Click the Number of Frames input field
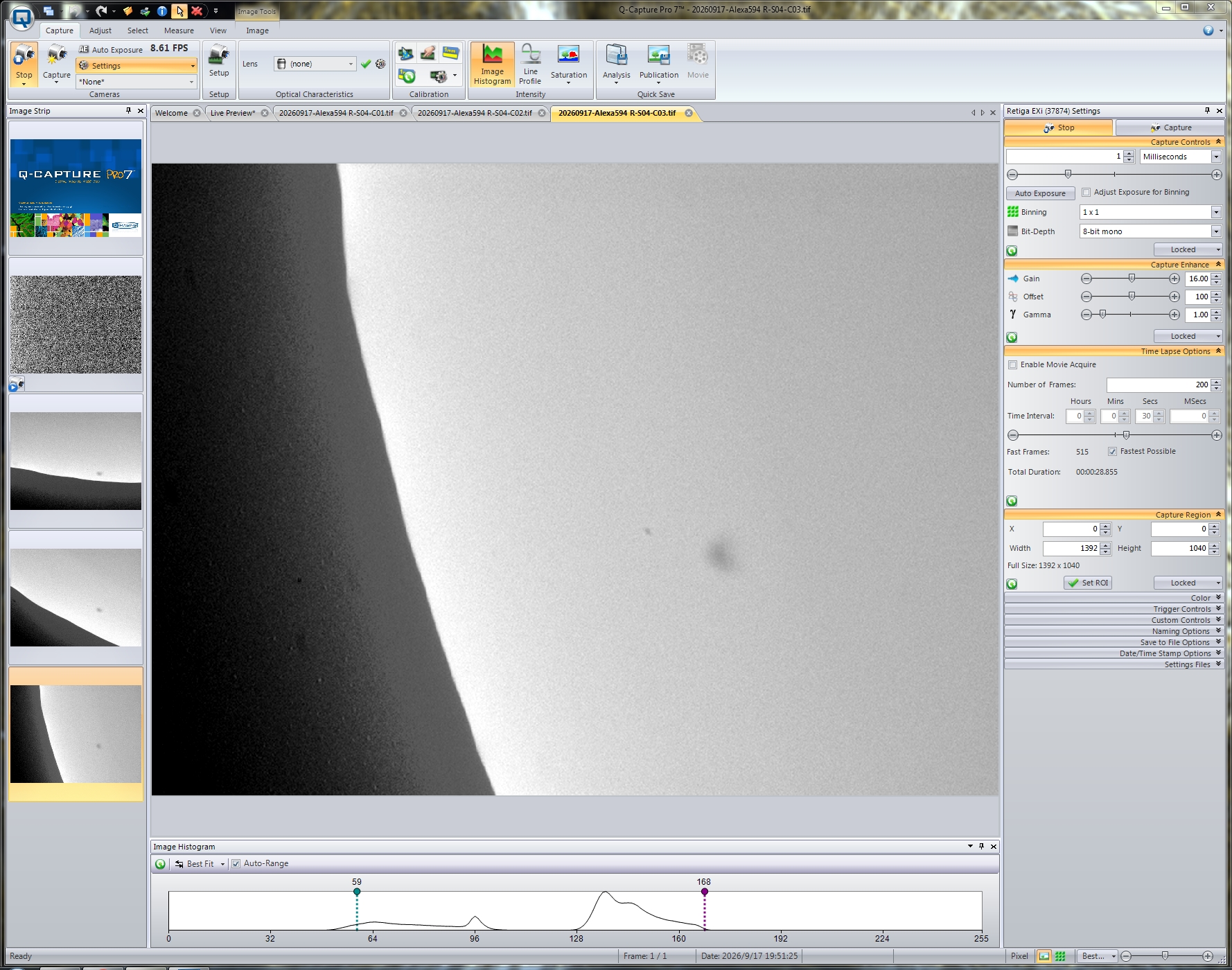The width and height of the screenshot is (1232, 970). [1158, 385]
